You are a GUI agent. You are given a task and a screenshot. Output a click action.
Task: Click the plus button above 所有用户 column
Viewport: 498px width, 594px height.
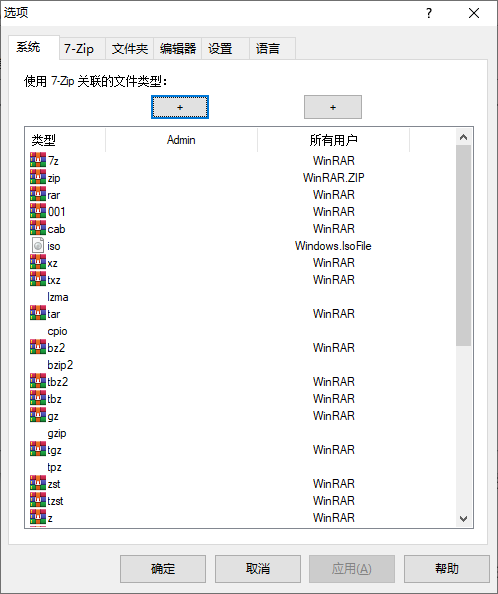point(333,107)
